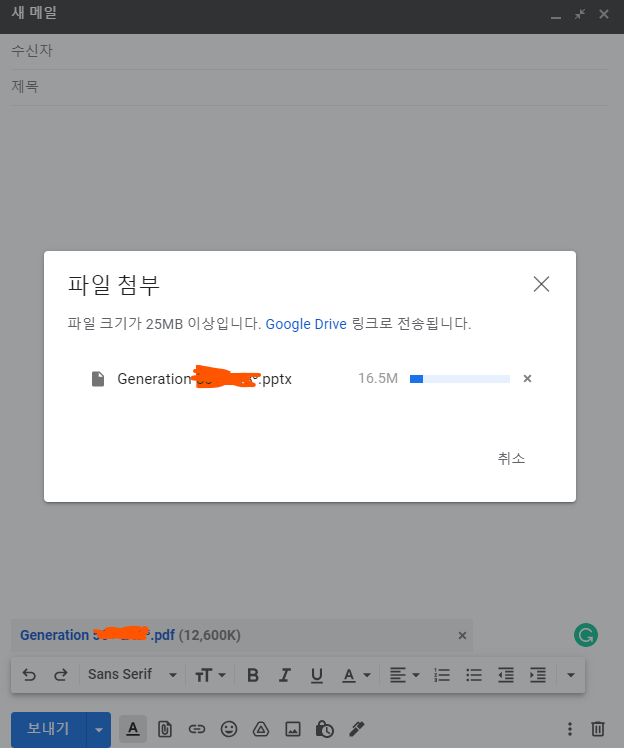Insert files using Google Drive icon
Screen dimensions: 624x748
click(261, 729)
